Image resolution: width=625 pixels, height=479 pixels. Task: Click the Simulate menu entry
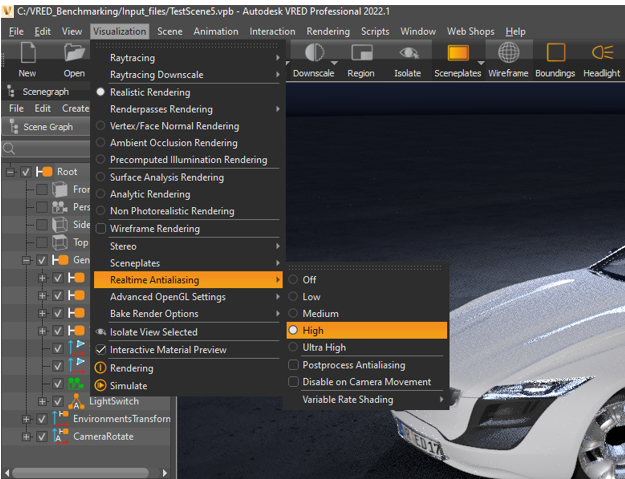(x=128, y=385)
